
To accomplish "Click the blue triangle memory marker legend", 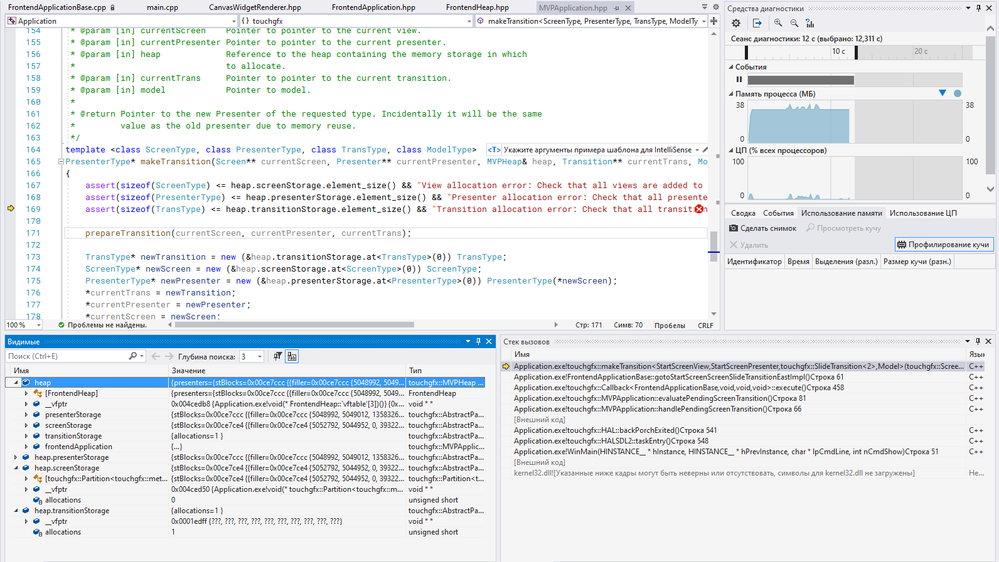I will coord(942,94).
